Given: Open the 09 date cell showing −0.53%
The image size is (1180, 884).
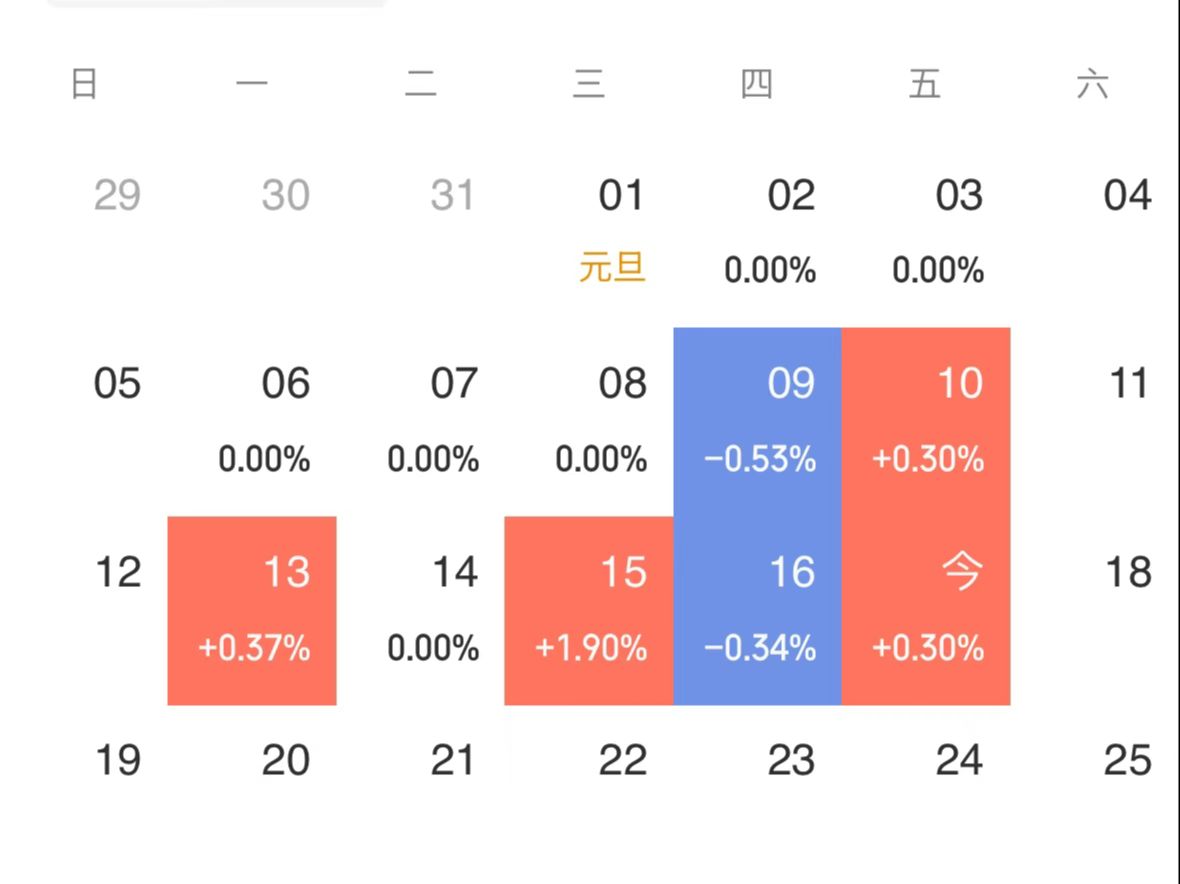Looking at the screenshot, I should click(x=757, y=421).
